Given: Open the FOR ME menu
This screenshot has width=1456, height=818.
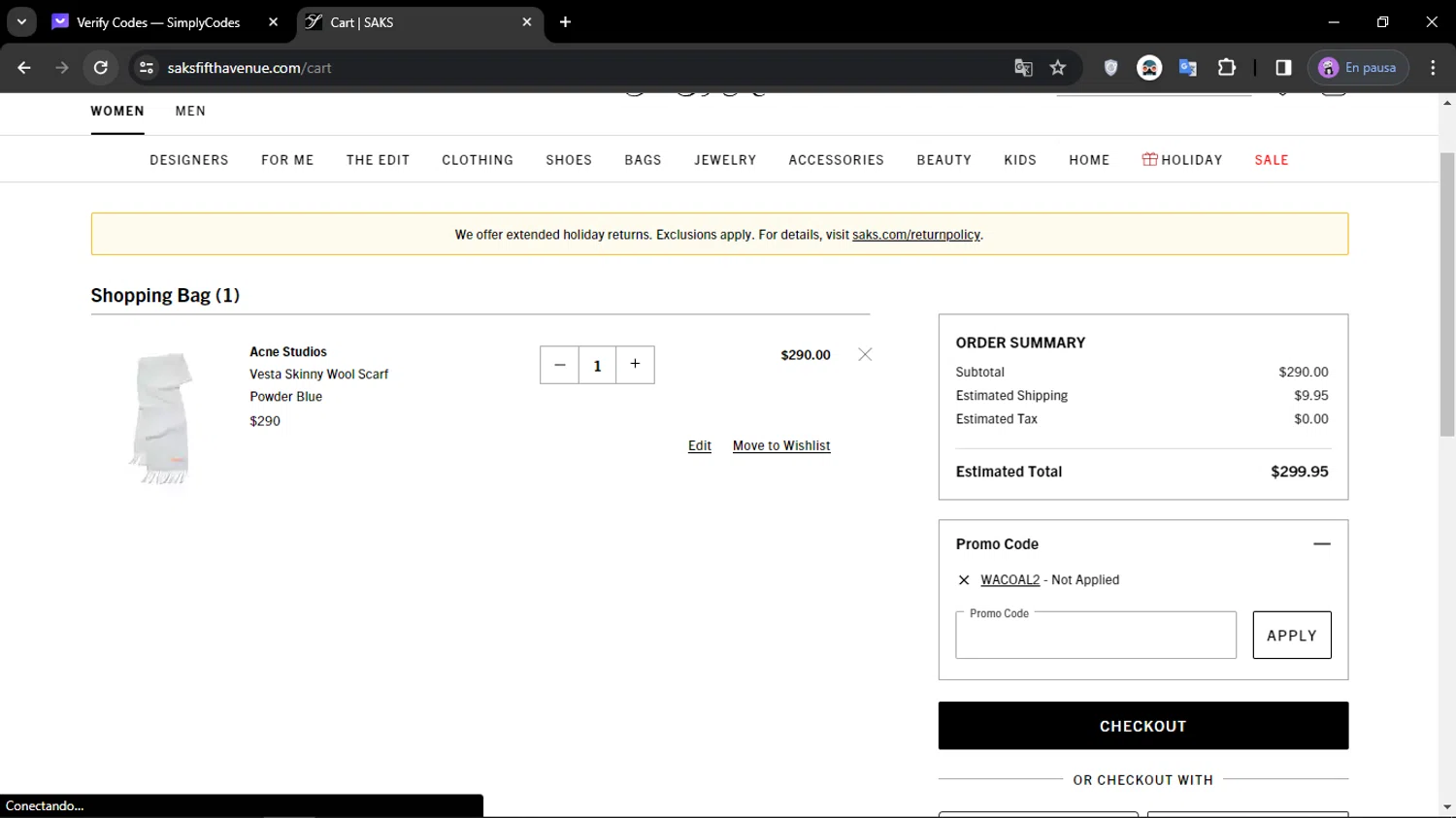Looking at the screenshot, I should [287, 160].
